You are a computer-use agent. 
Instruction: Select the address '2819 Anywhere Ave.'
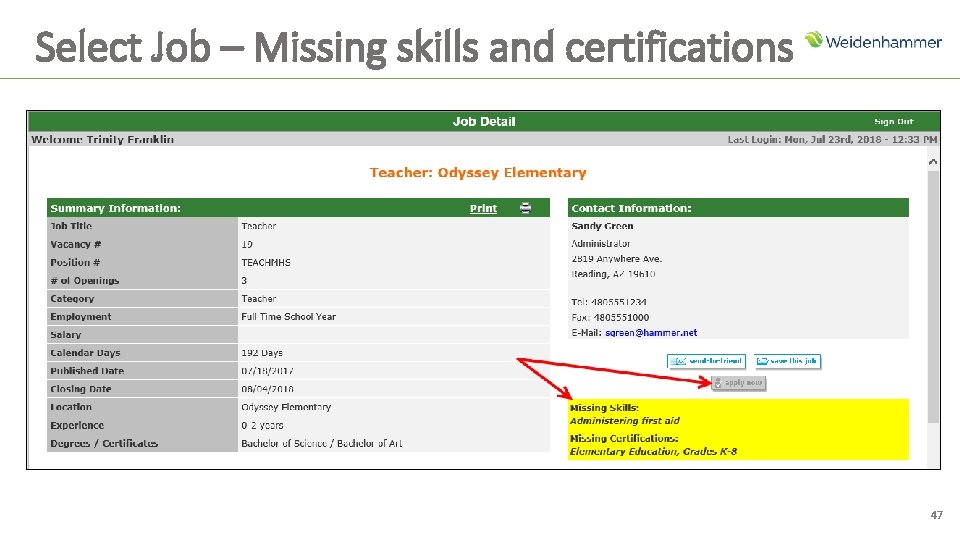point(617,259)
